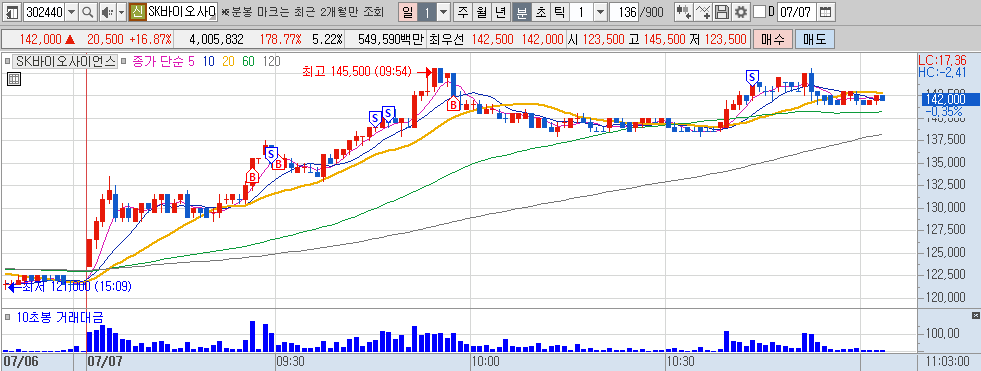Click the 매수 buy button
This screenshot has height=371, width=981.
pyautogui.click(x=773, y=39)
